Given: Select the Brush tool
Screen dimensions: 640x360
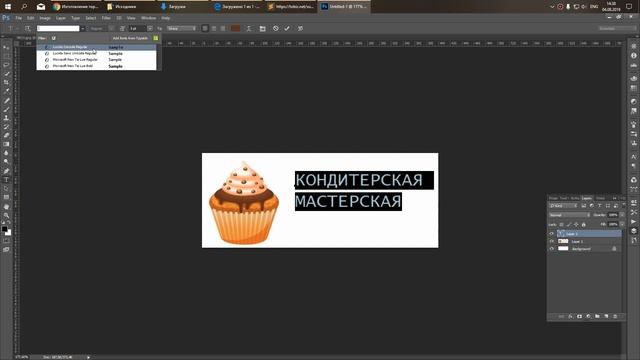Looking at the screenshot, I should click(x=6, y=109).
